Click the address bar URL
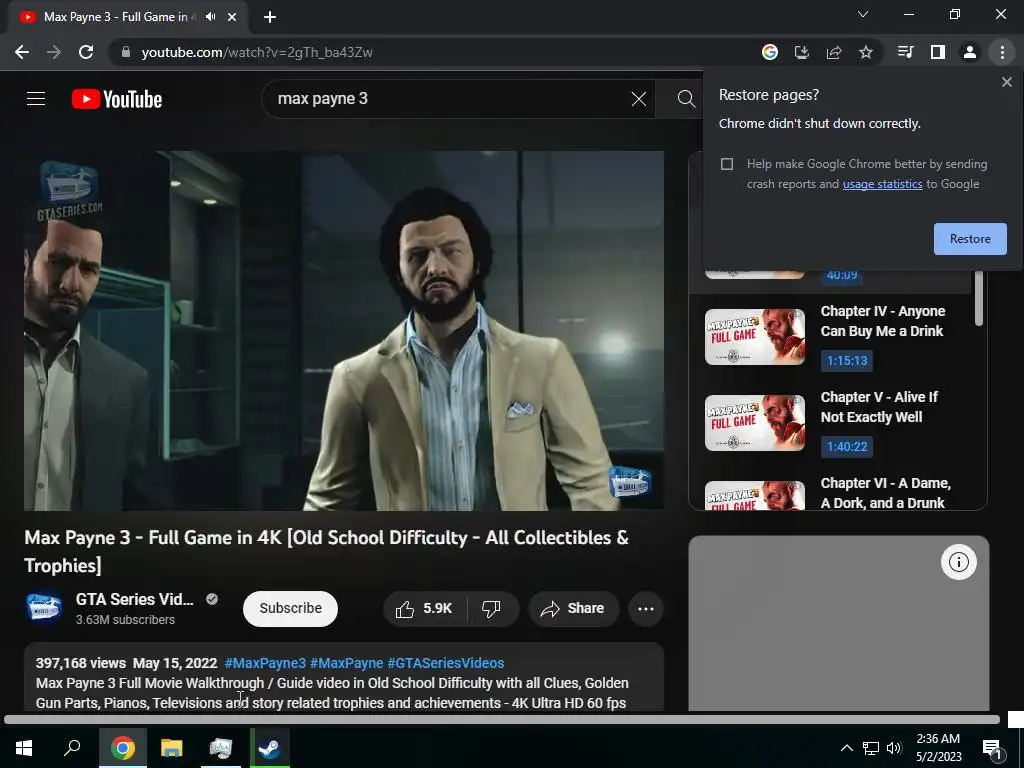 [x=257, y=52]
